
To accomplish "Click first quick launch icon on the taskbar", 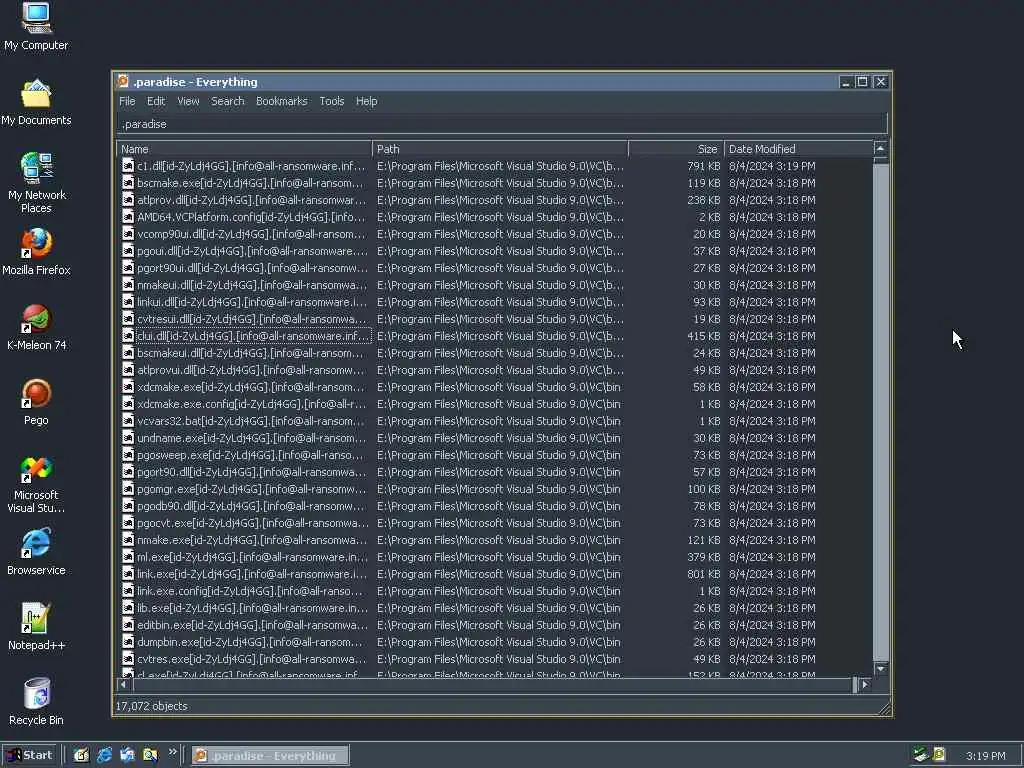I will [x=81, y=755].
